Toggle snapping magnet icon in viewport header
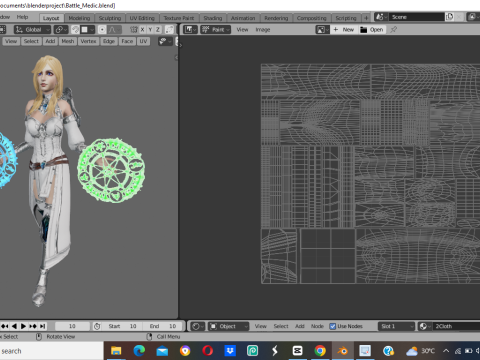This screenshot has width=480, height=360. (76, 30)
